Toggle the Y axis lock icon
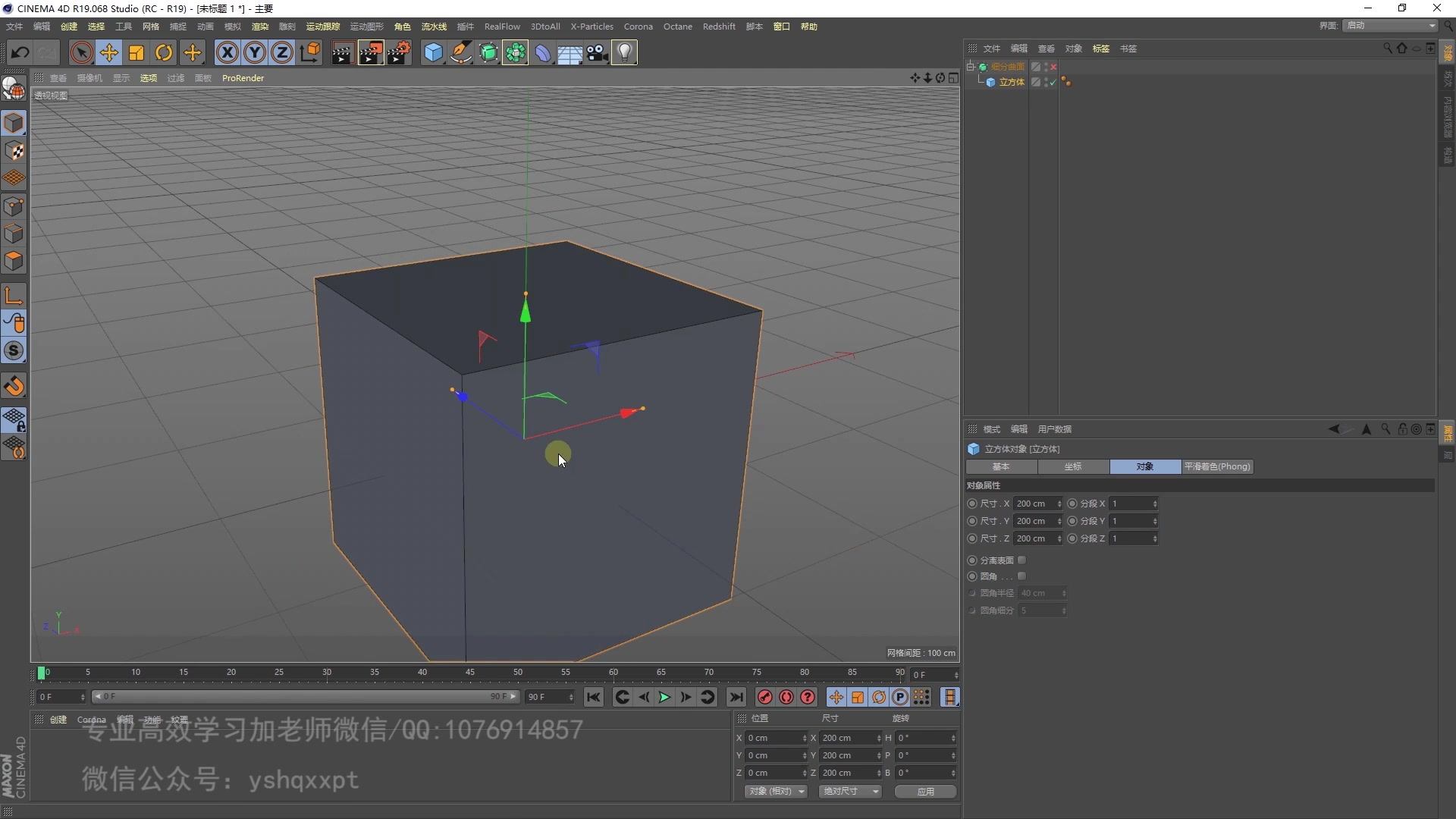This screenshot has height=819, width=1456. pyautogui.click(x=254, y=52)
